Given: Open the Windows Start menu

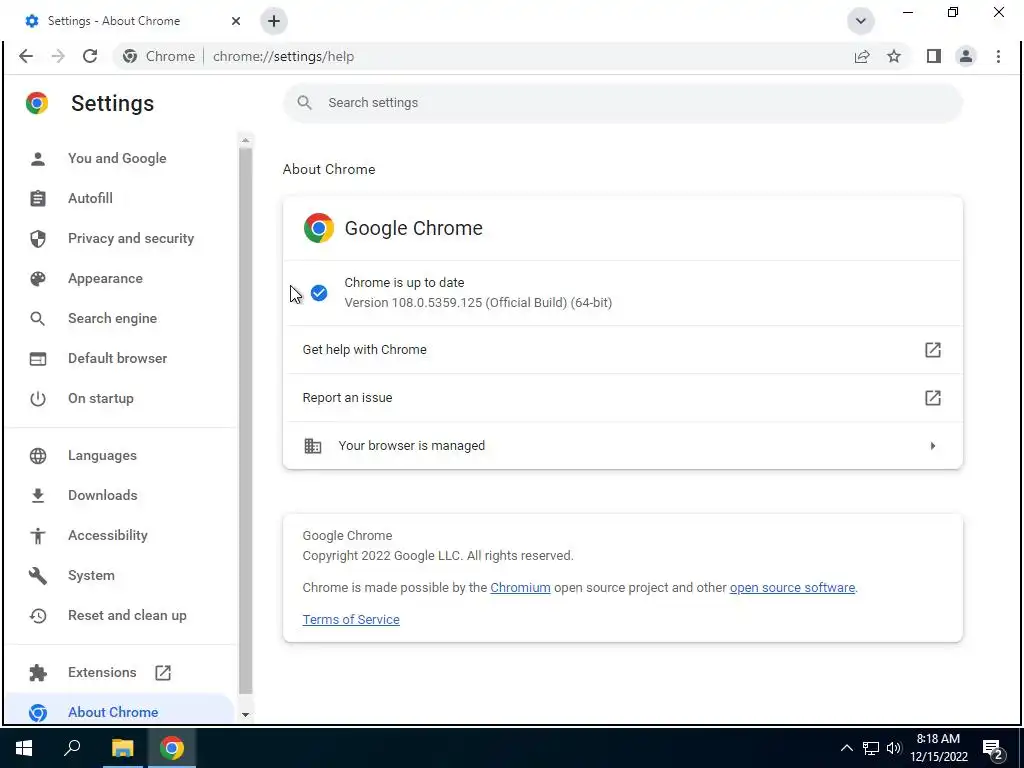Looking at the screenshot, I should click(24, 748).
